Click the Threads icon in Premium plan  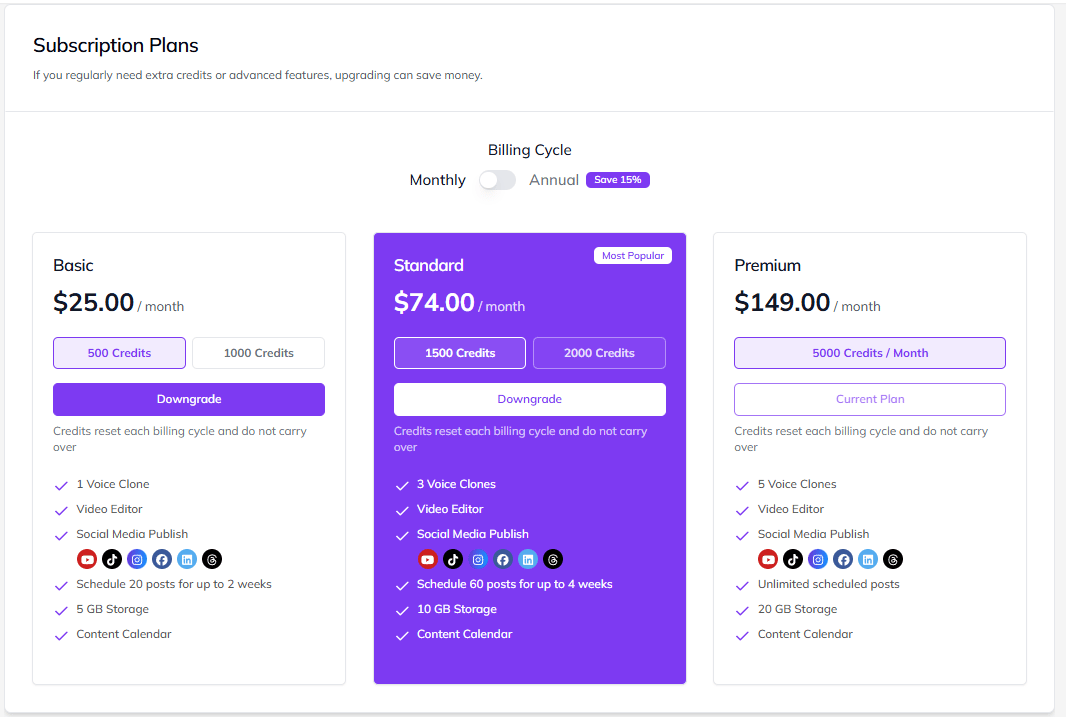click(893, 559)
